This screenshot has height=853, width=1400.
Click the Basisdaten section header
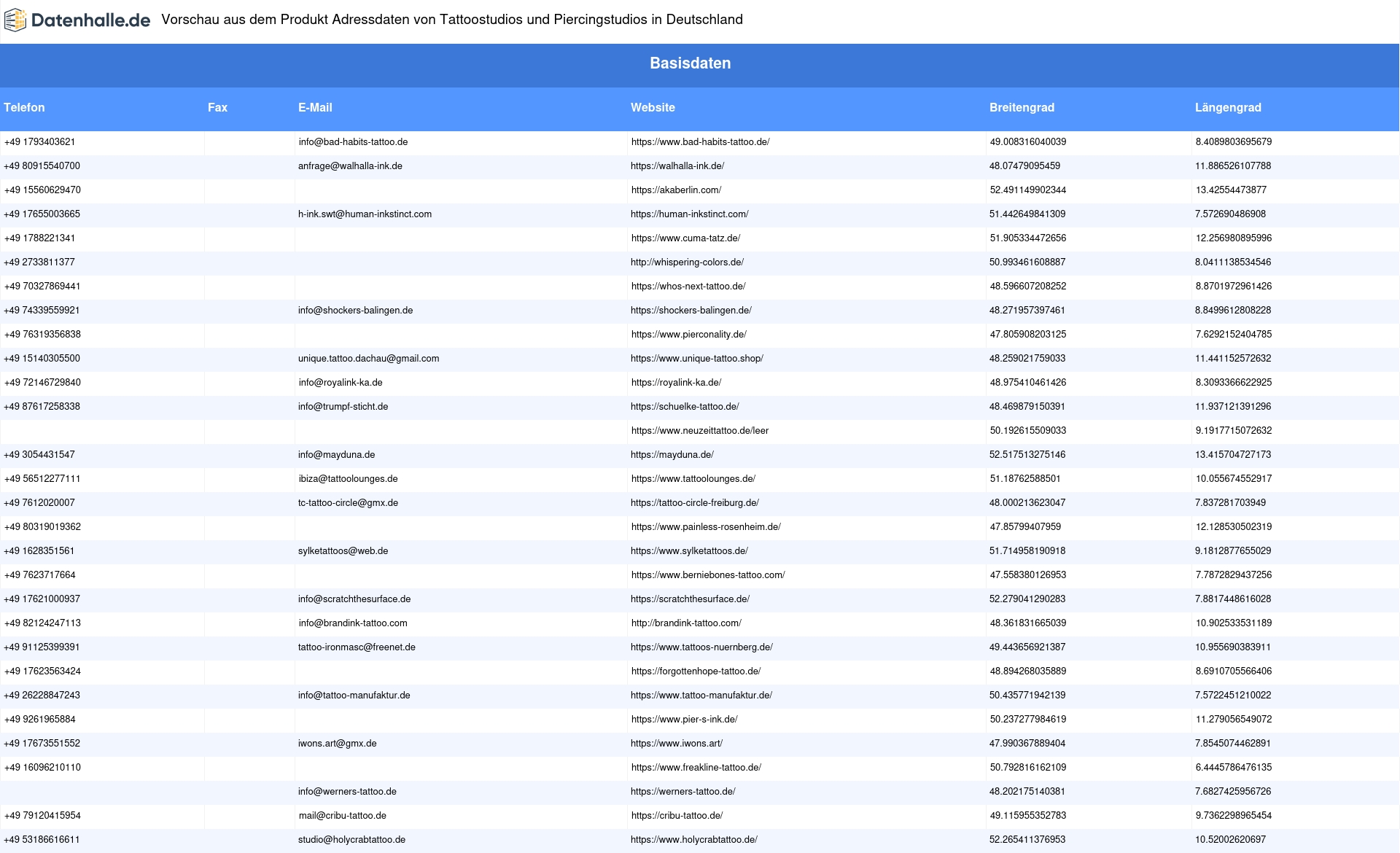coord(690,63)
